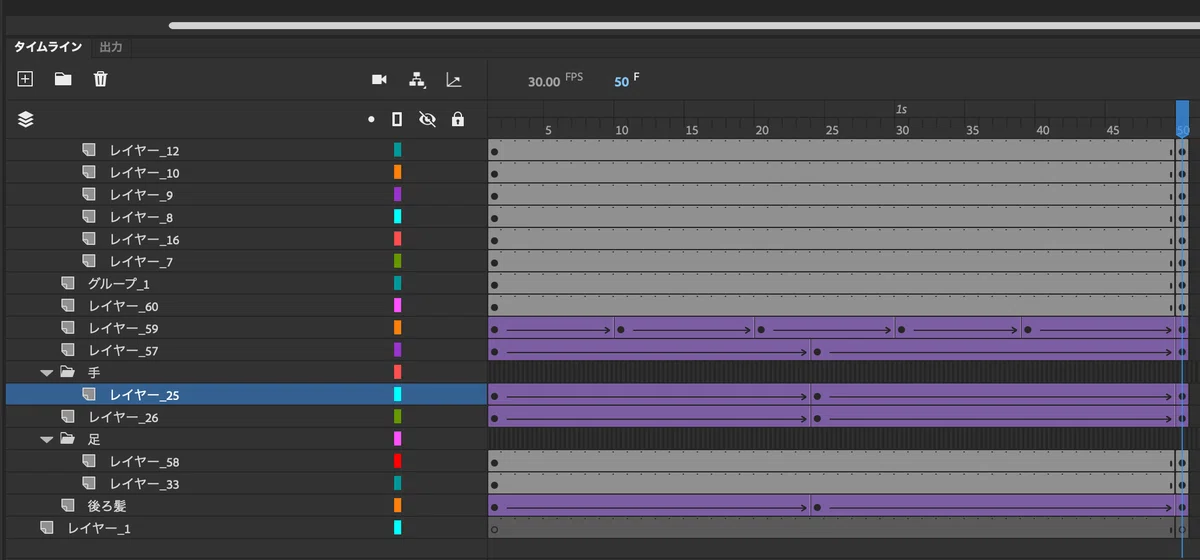Viewport: 1200px width, 560px height.
Task: Select first keyframe of レイヤー_12
Action: click(495, 150)
